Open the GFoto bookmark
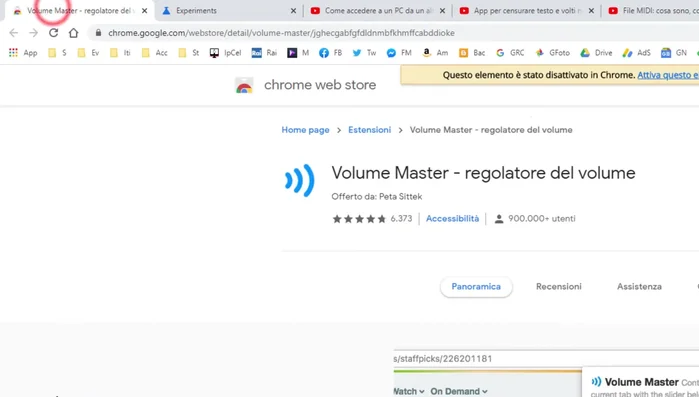This screenshot has height=397, width=699. click(x=553, y=53)
